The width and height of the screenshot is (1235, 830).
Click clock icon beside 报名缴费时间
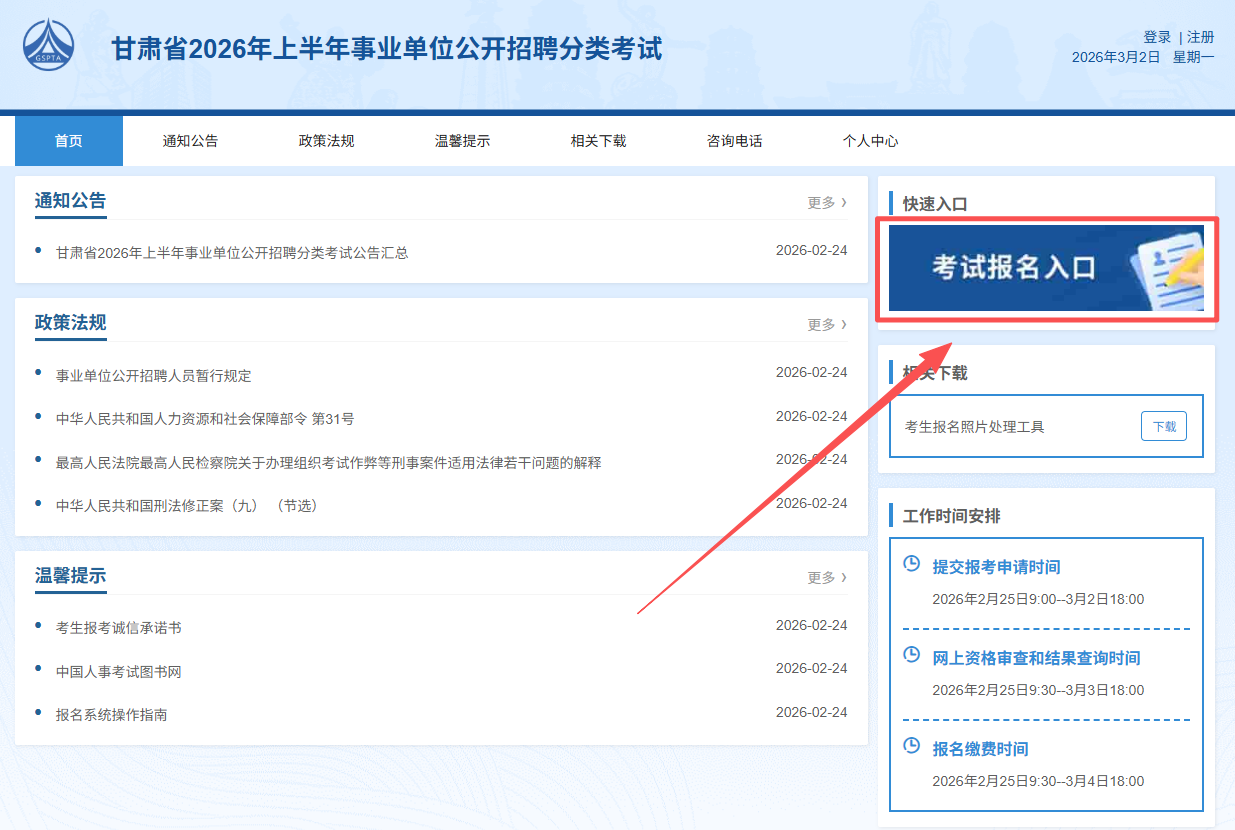pyautogui.click(x=911, y=746)
